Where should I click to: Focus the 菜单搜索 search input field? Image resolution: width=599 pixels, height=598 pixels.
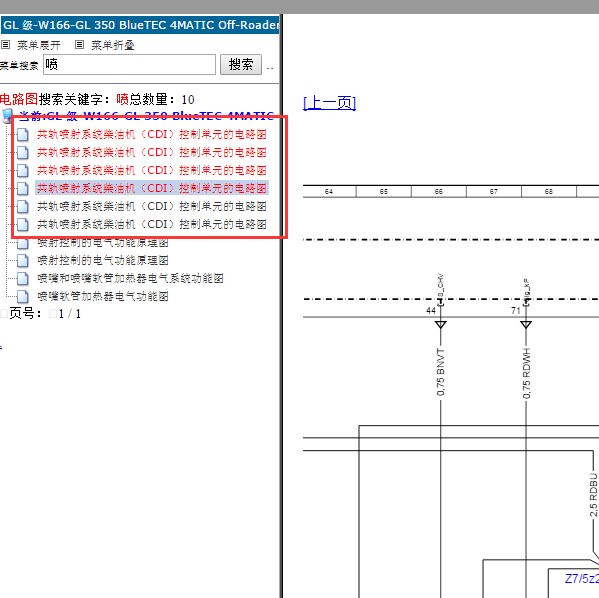pyautogui.click(x=130, y=65)
